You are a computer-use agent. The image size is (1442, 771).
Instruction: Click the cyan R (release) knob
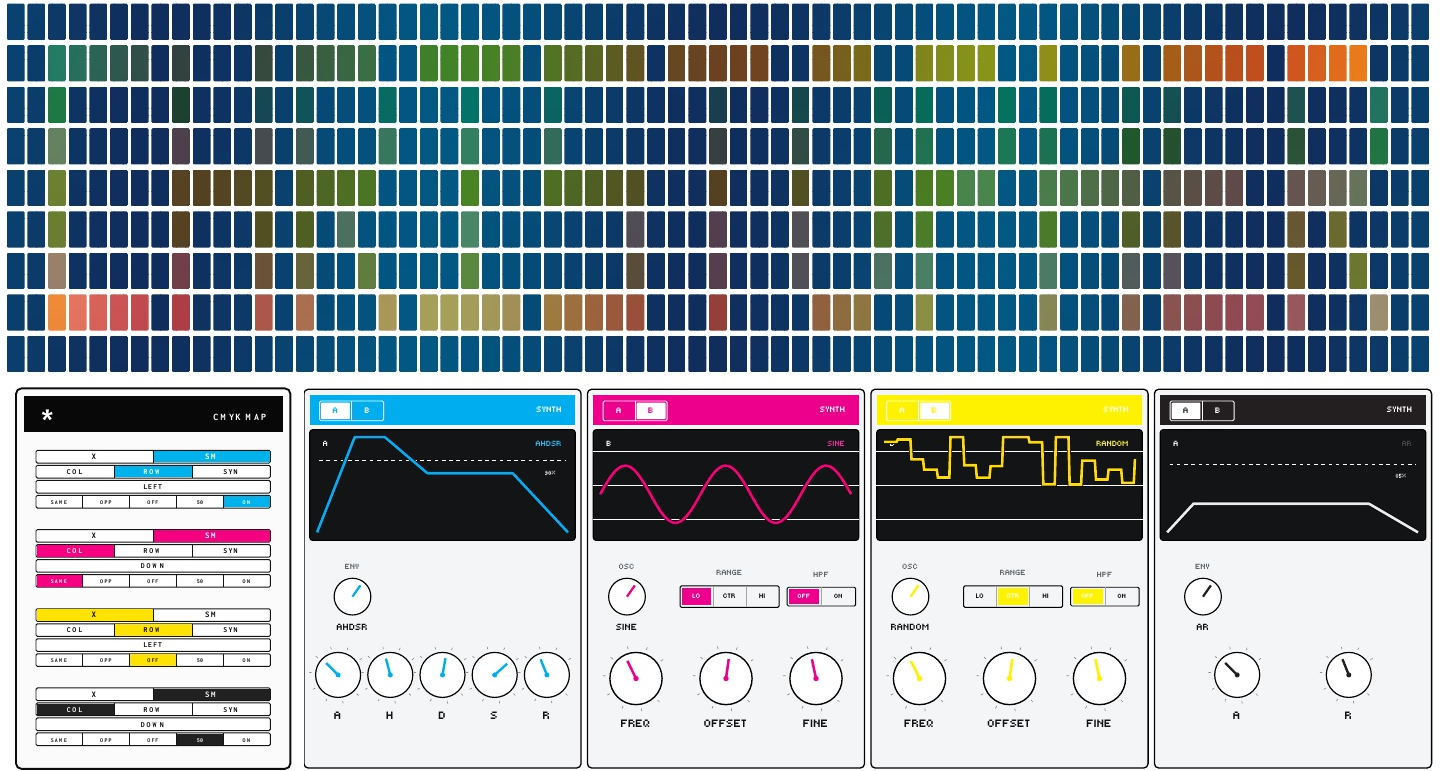[547, 675]
